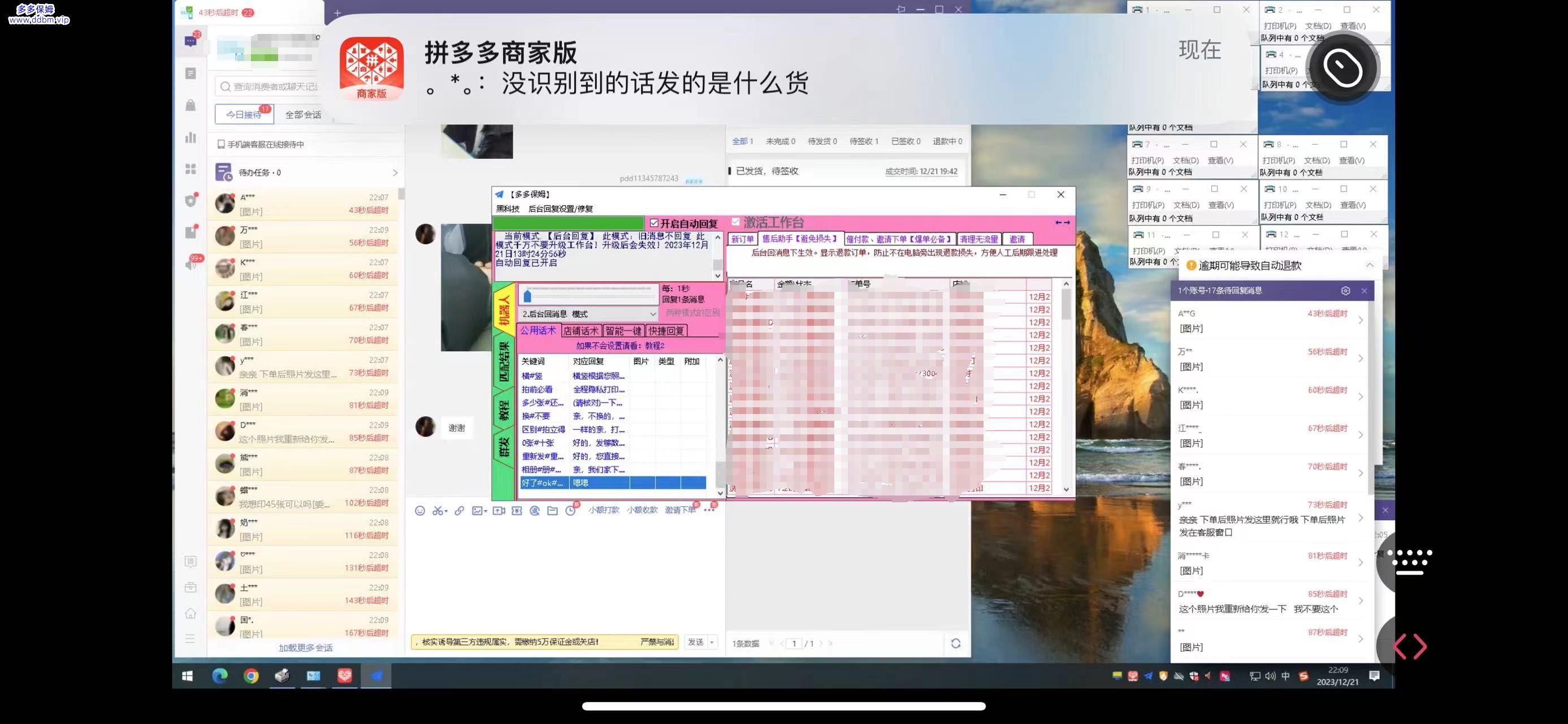Screen dimensions: 1568x724
Task: Expand A**G message in pending popup
Action: [1361, 320]
